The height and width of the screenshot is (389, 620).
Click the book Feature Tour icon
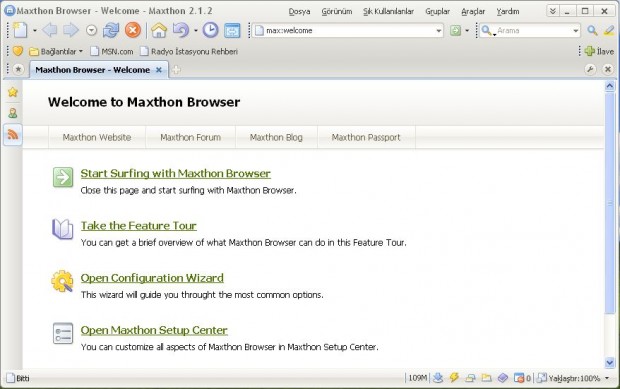[63, 229]
